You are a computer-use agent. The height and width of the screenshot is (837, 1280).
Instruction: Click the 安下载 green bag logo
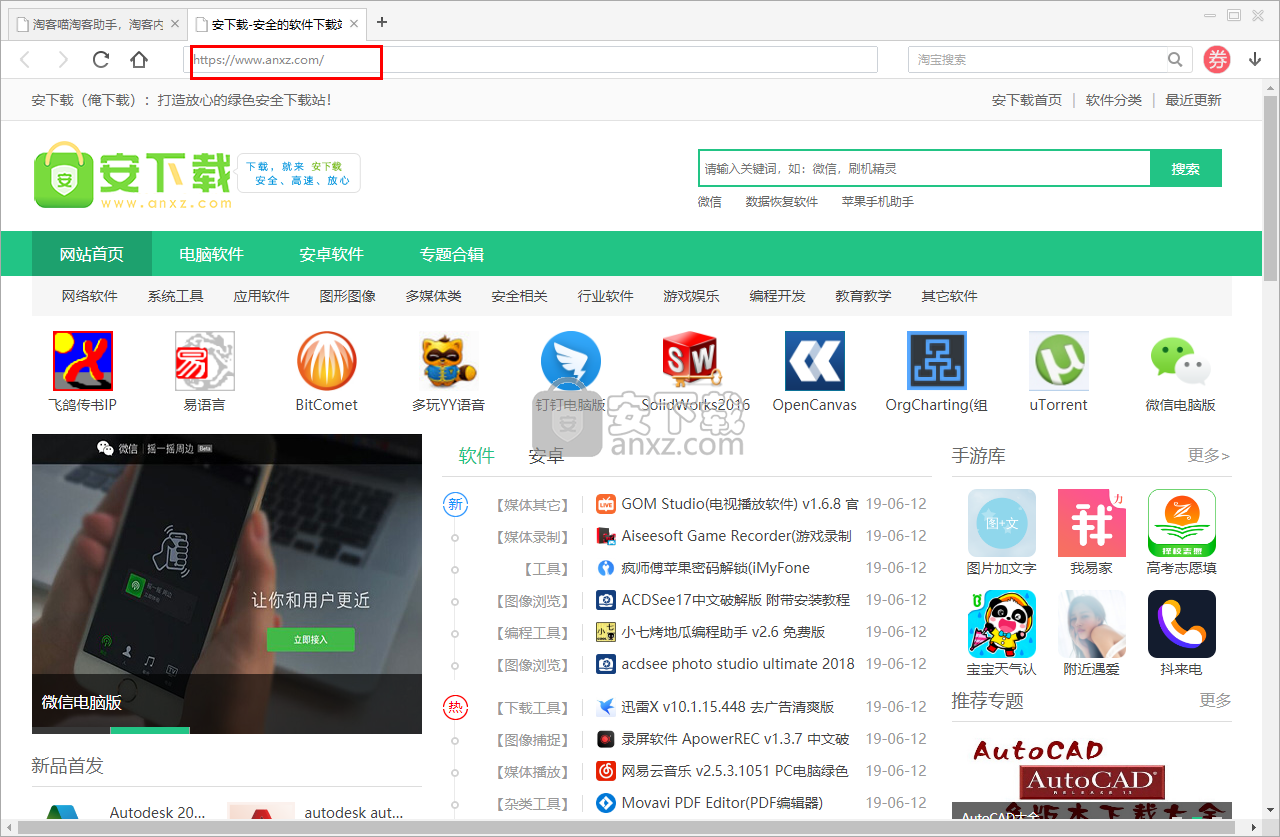[x=63, y=175]
